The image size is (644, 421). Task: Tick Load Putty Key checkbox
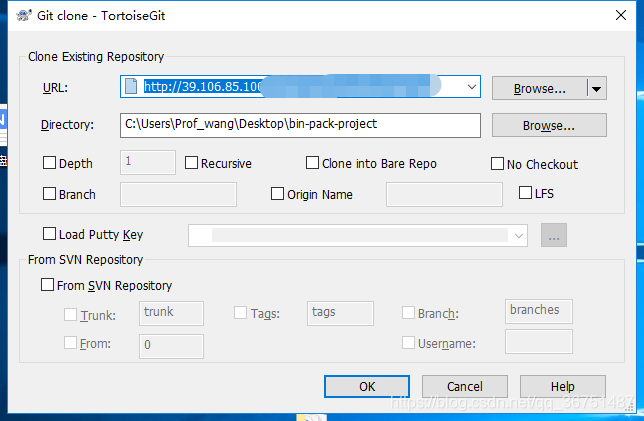point(49,234)
